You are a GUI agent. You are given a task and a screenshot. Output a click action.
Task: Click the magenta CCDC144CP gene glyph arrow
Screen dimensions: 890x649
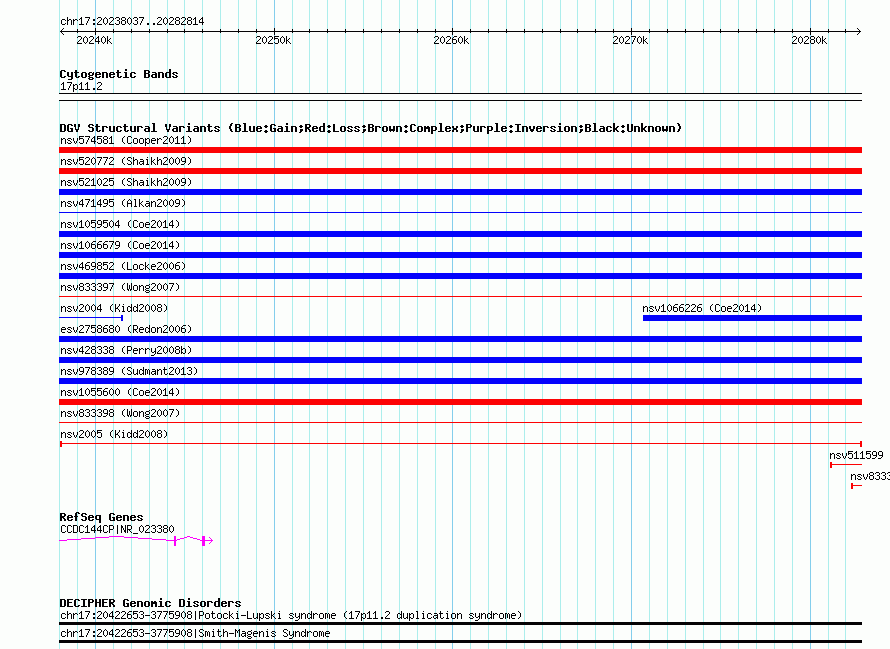click(136, 540)
